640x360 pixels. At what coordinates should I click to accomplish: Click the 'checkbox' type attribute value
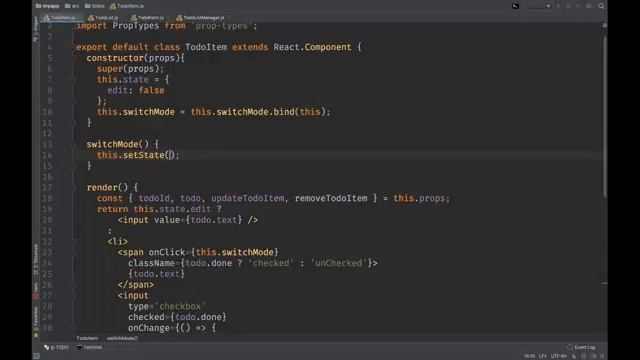point(180,307)
